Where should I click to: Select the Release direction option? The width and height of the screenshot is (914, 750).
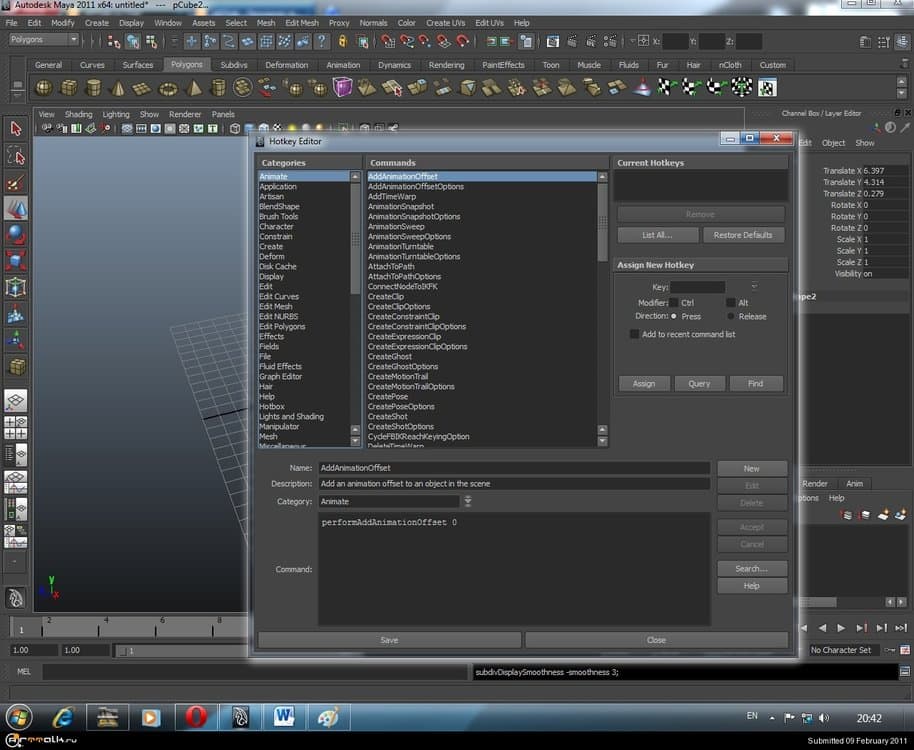point(730,316)
